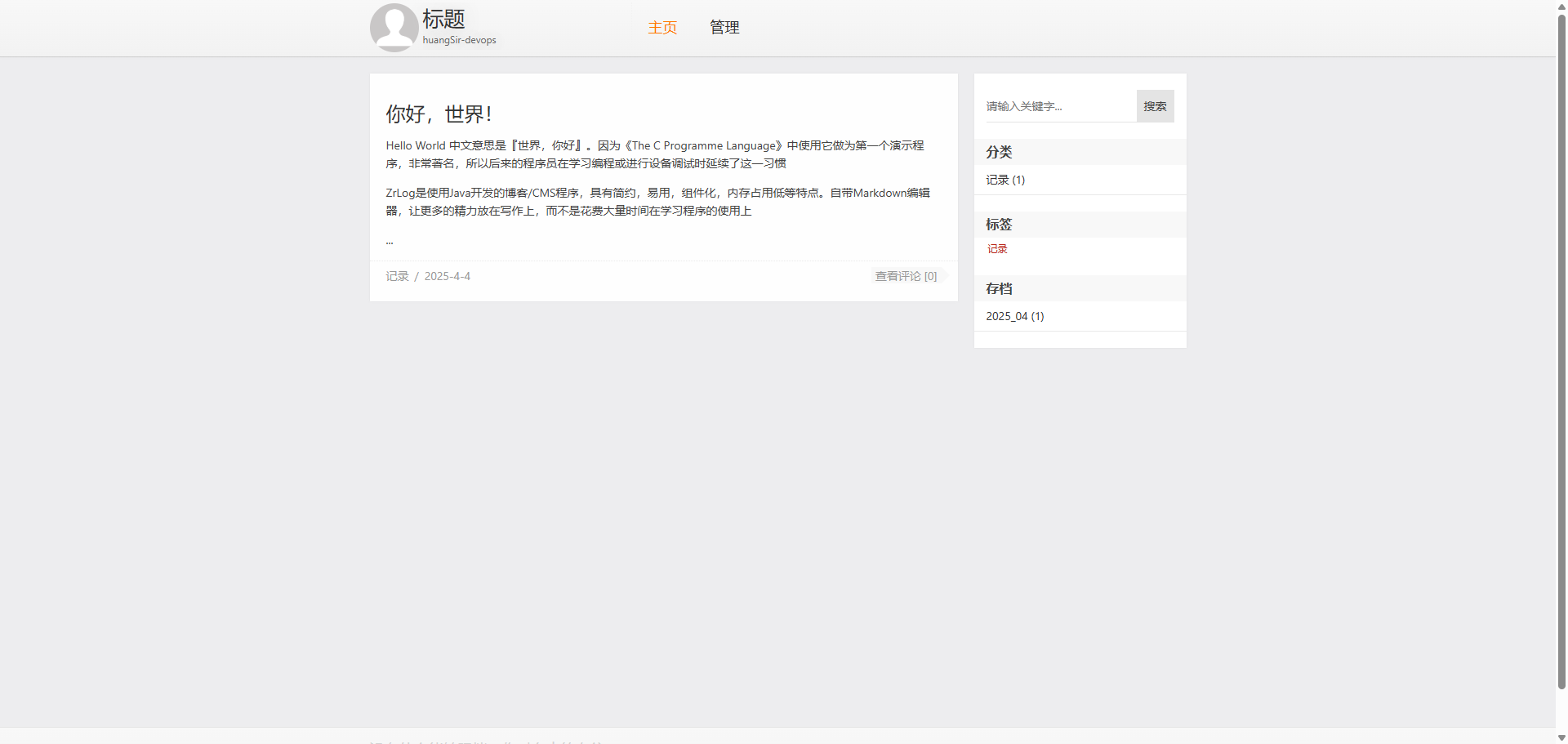
Task: Click the blog avatar image
Action: (x=394, y=28)
